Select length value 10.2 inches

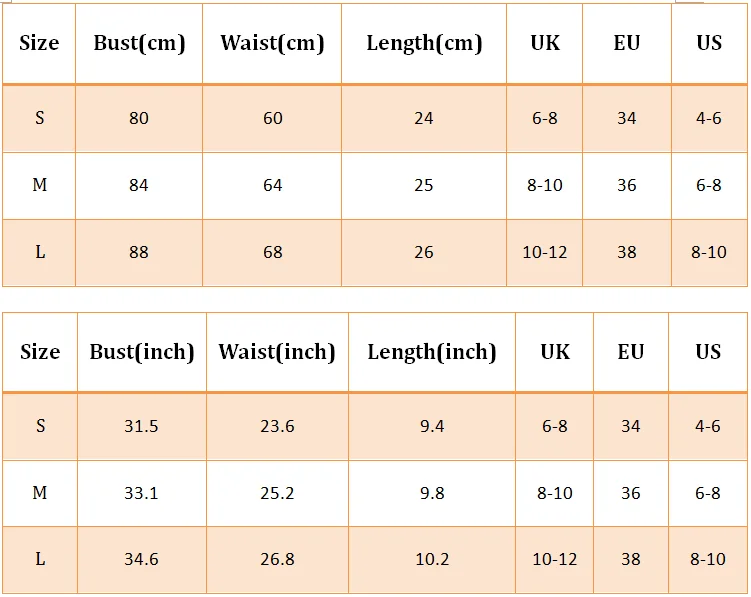[432, 560]
